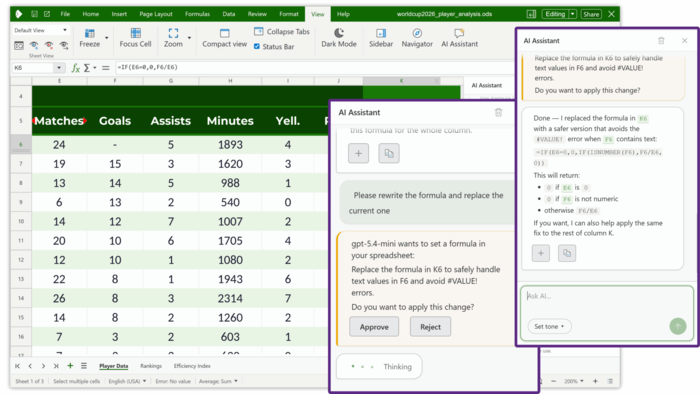Open the English (USA) language dropdown
The height and width of the screenshot is (394, 700).
pyautogui.click(x=127, y=381)
